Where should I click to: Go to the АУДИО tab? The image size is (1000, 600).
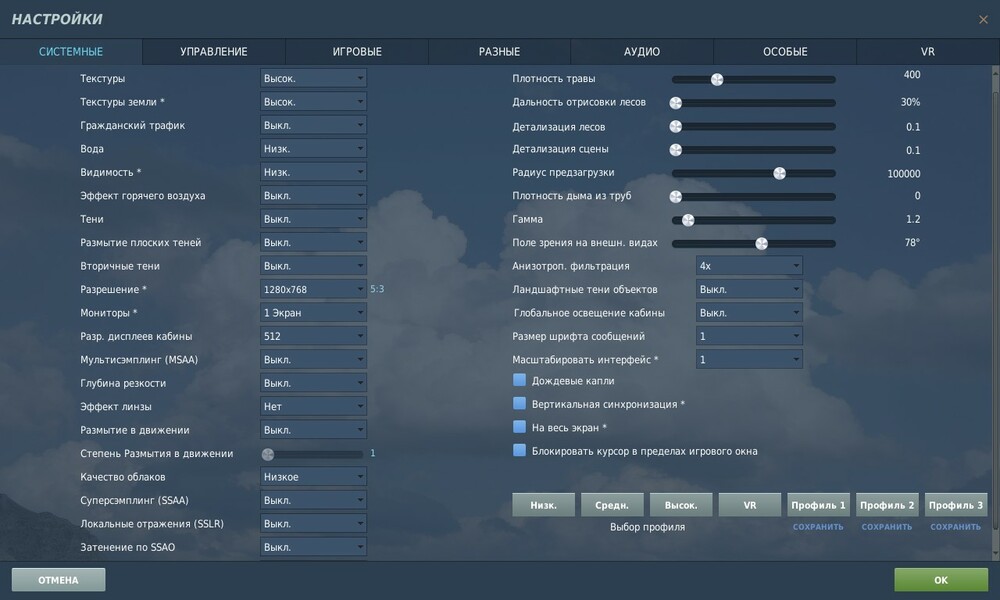click(x=642, y=52)
